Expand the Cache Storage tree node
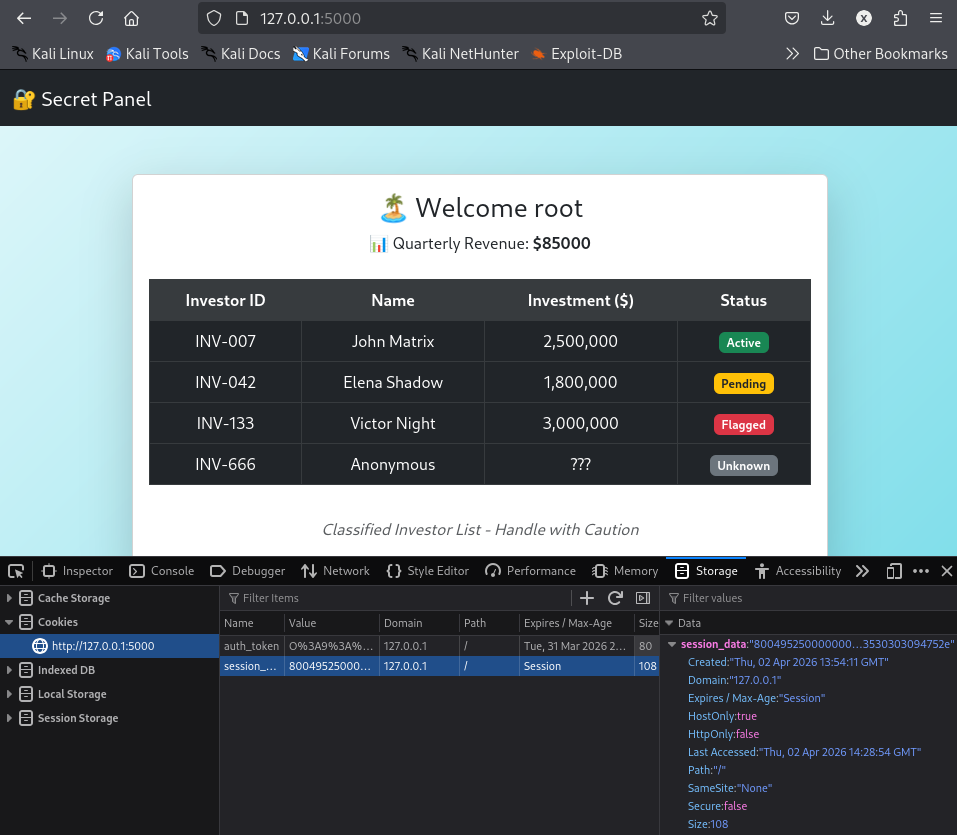Screen dimensions: 957x835 9,598
